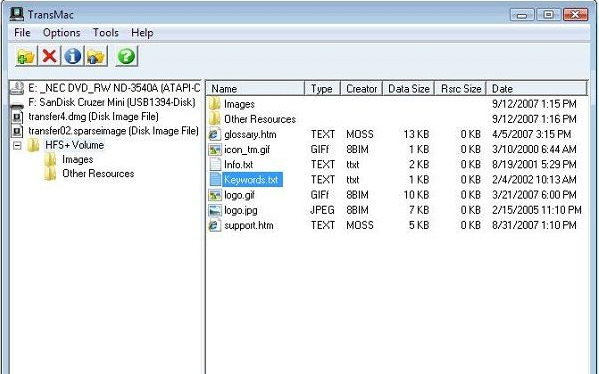599x374 pixels.
Task: Click the date 9/12/2007 1:15 PM
Action: (534, 104)
